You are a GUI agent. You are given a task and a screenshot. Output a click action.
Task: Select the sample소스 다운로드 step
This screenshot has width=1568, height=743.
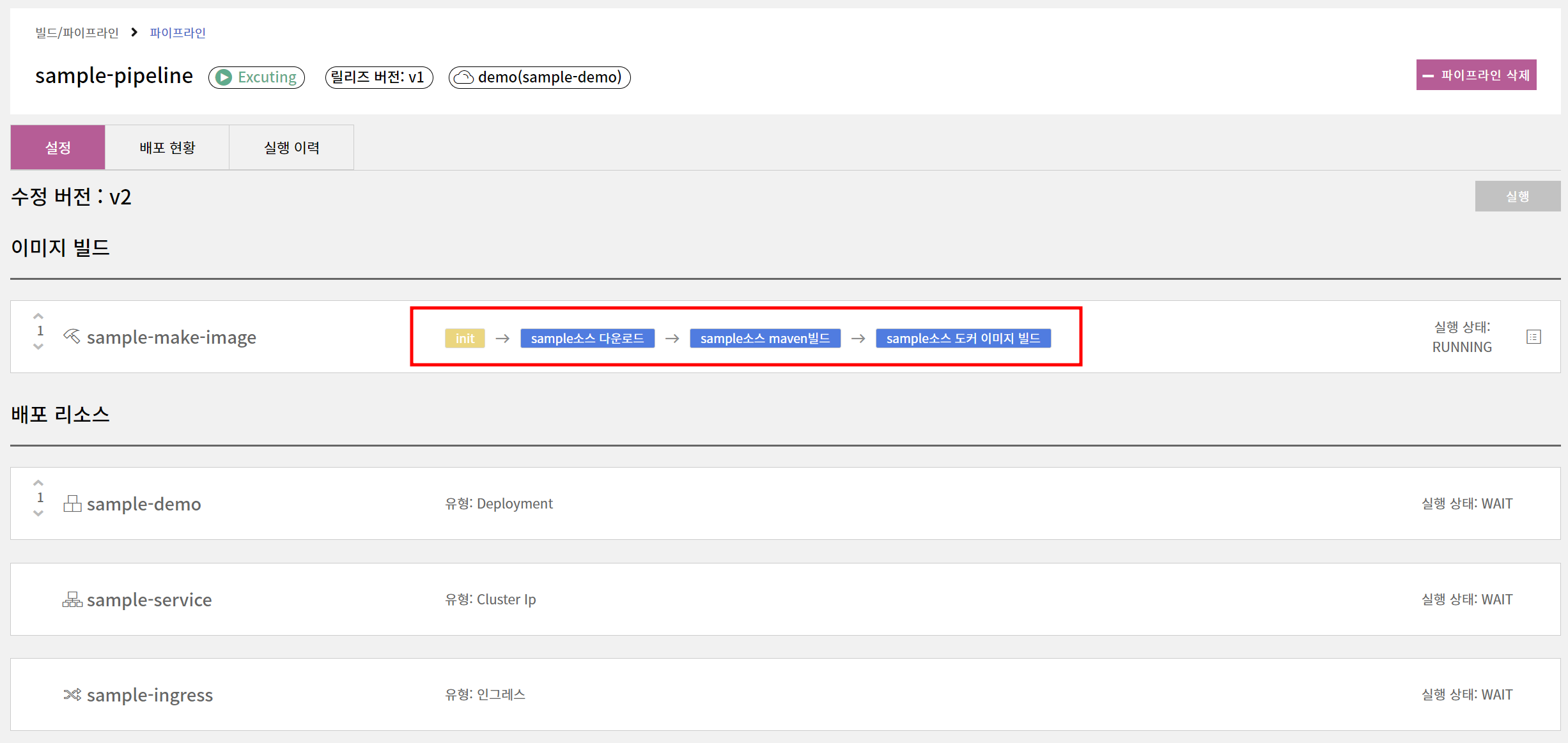(587, 339)
